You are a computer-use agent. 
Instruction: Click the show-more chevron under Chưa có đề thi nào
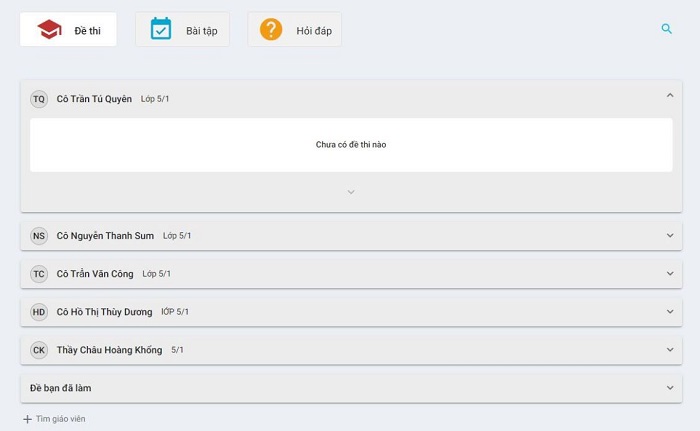coord(351,192)
